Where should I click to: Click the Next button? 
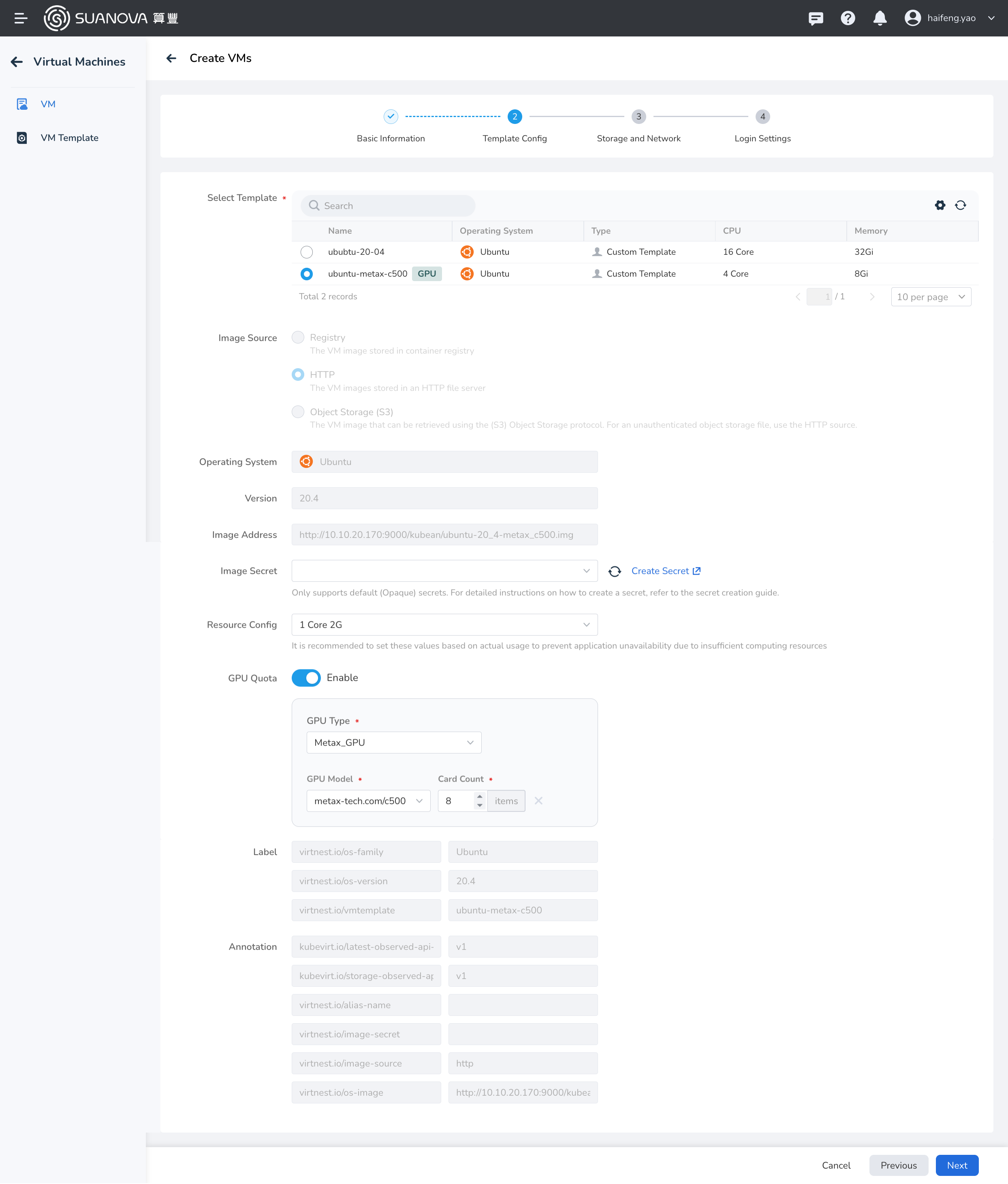[x=956, y=1164]
